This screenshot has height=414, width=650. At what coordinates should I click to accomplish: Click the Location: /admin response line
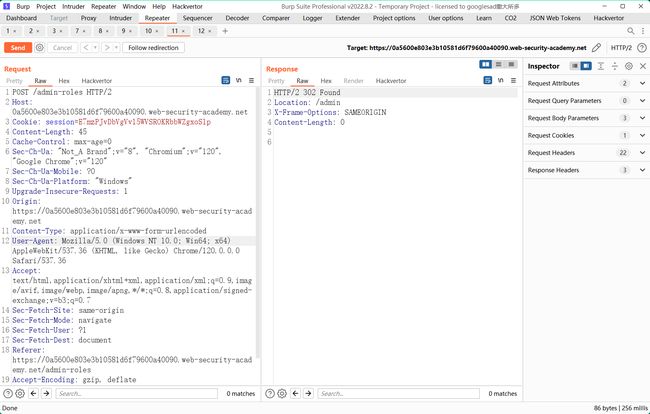coord(307,102)
